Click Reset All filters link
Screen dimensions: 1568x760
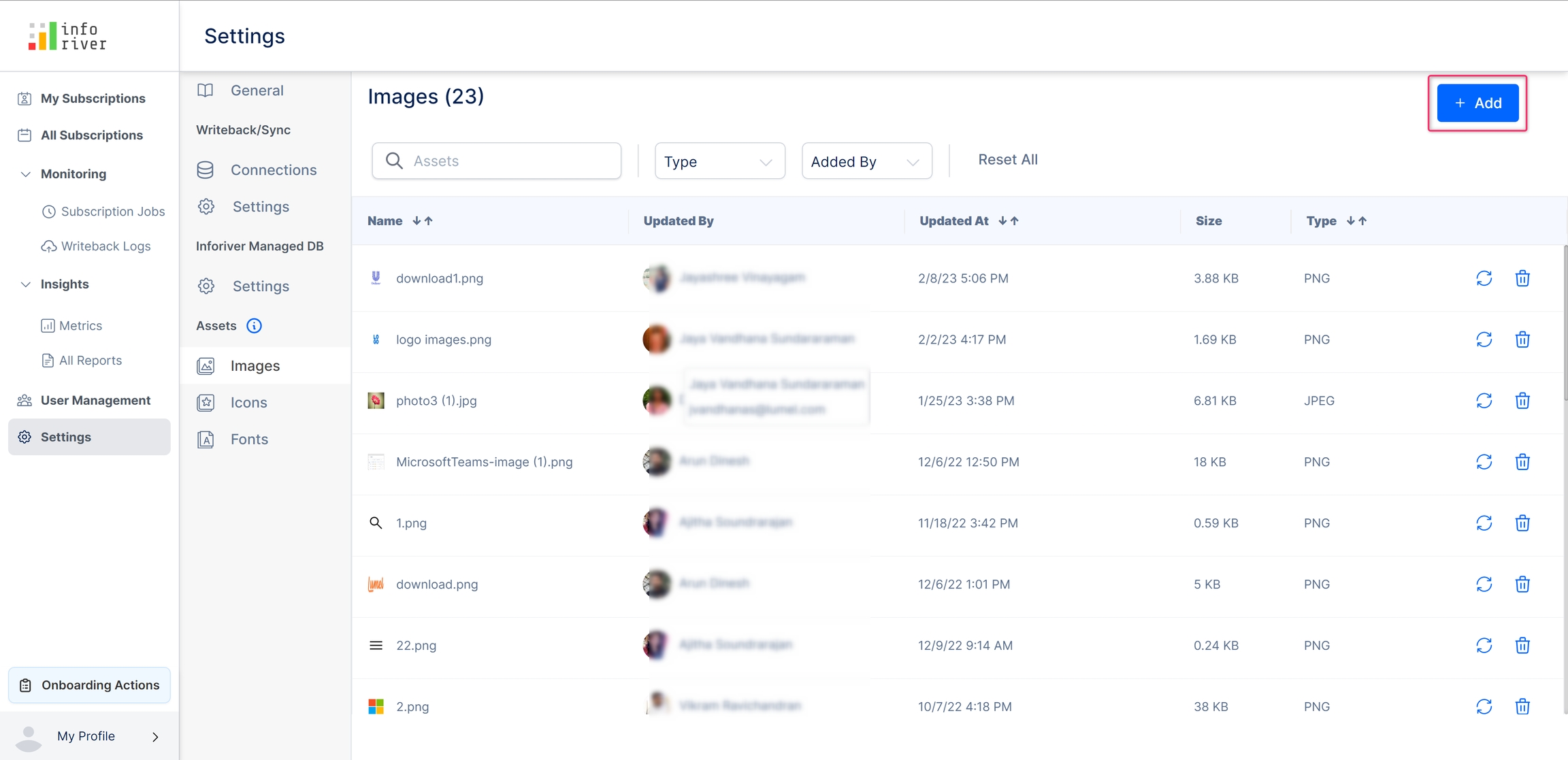tap(1007, 160)
